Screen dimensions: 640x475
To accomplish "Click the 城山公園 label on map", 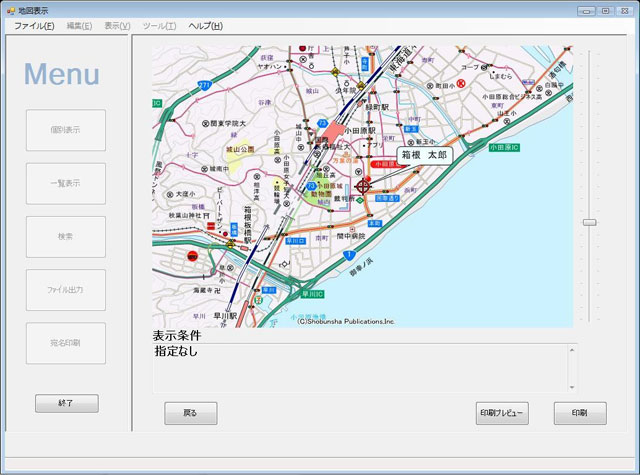I will tap(240, 149).
